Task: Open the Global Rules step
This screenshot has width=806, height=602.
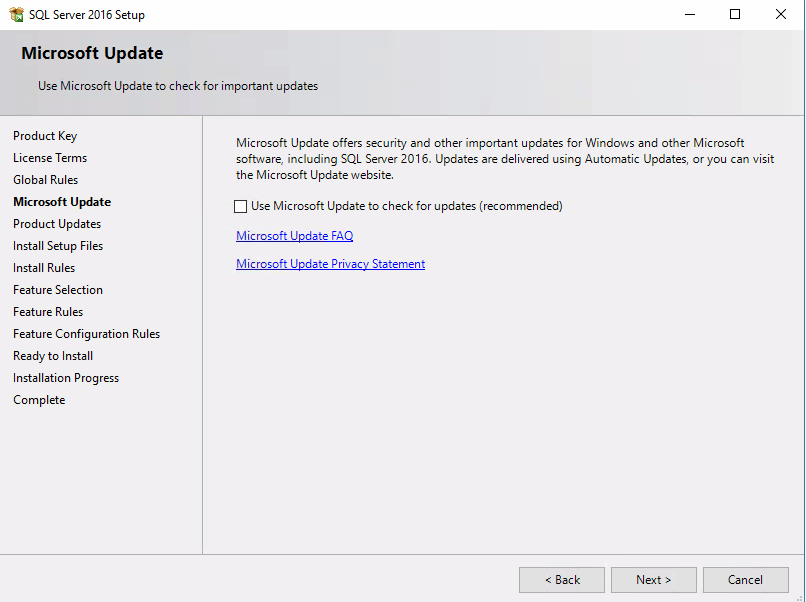Action: (x=45, y=179)
